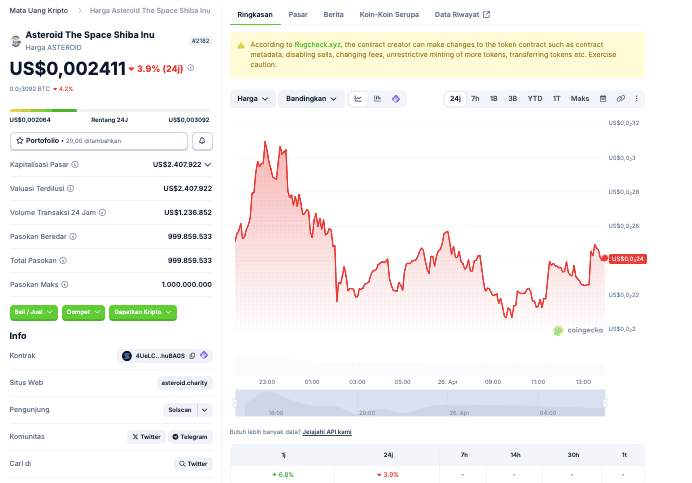
Task: Open the Bandingkan dropdown
Action: pyautogui.click(x=311, y=99)
